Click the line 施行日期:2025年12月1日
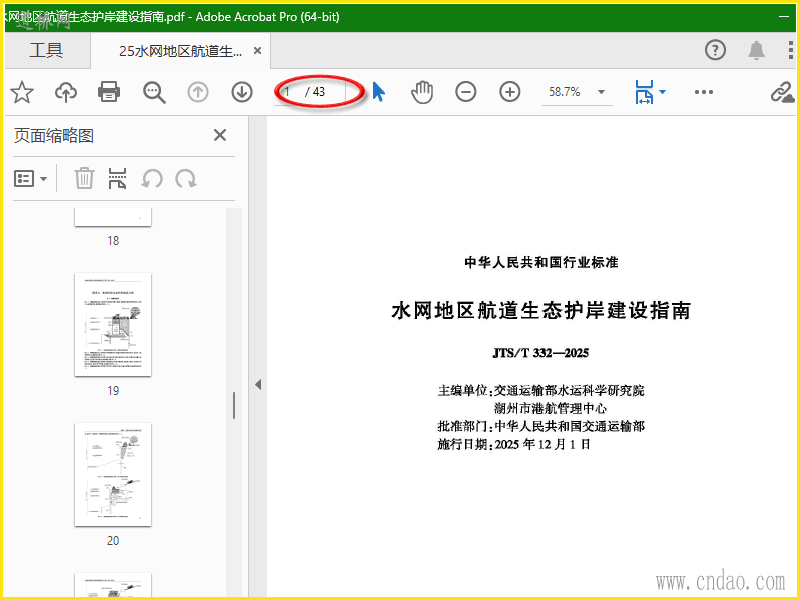The image size is (800, 600). (x=514, y=444)
